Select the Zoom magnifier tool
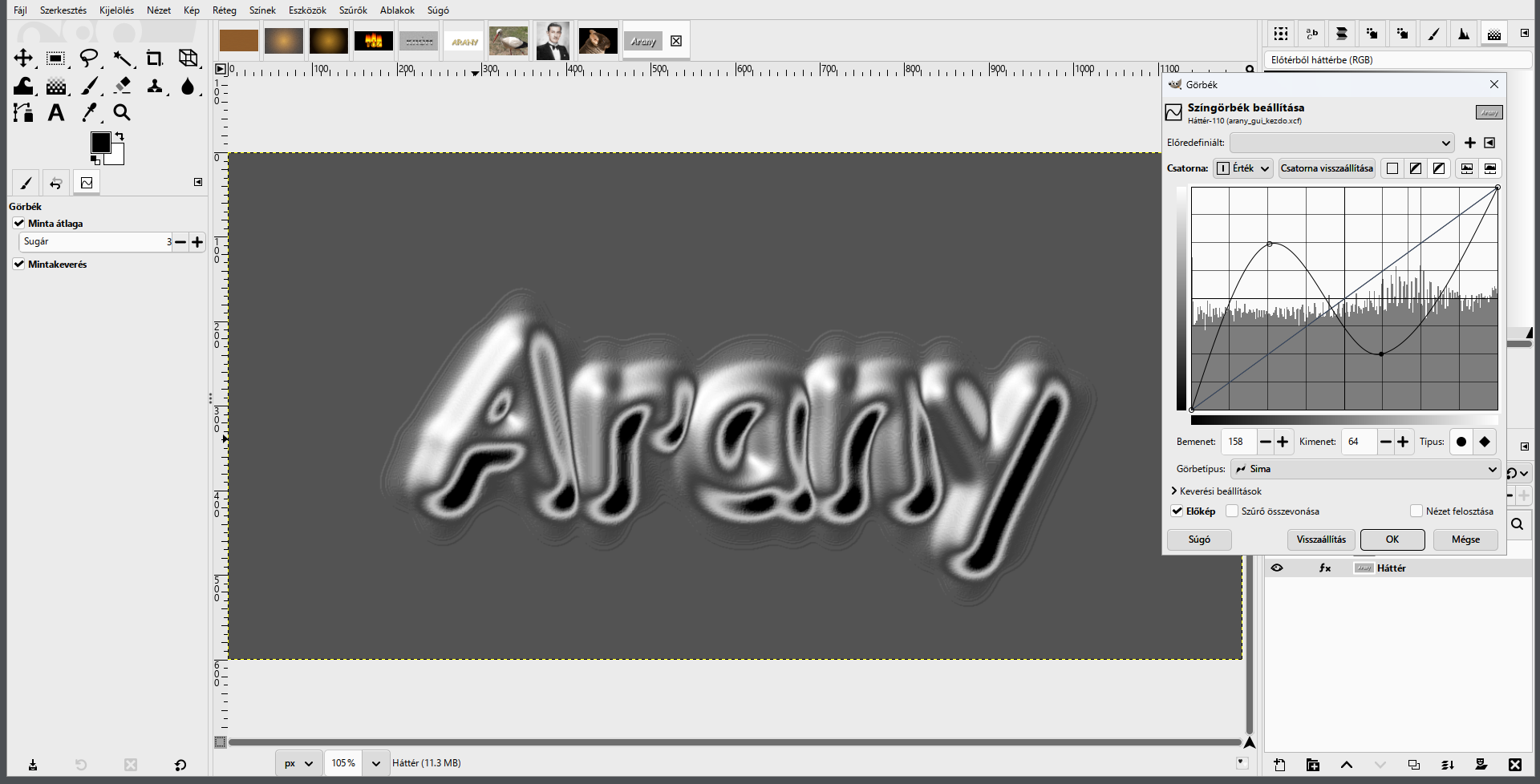 (122, 113)
